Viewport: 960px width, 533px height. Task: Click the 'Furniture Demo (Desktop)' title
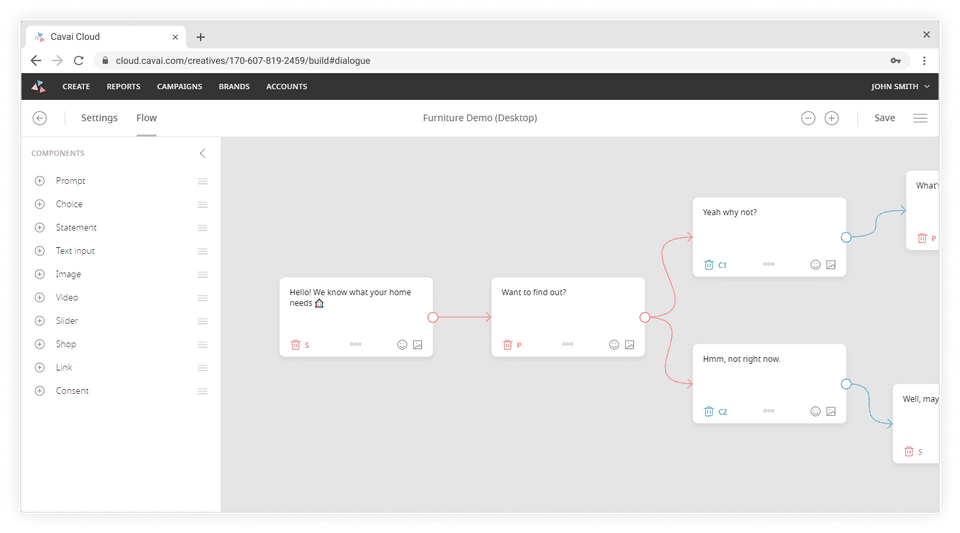click(x=480, y=118)
